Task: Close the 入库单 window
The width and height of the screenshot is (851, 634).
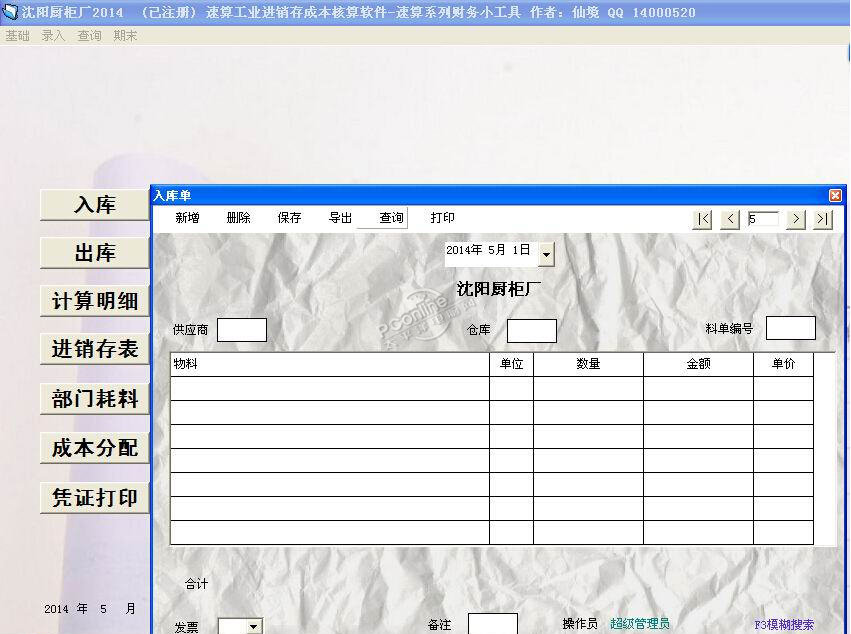Action: (835, 195)
